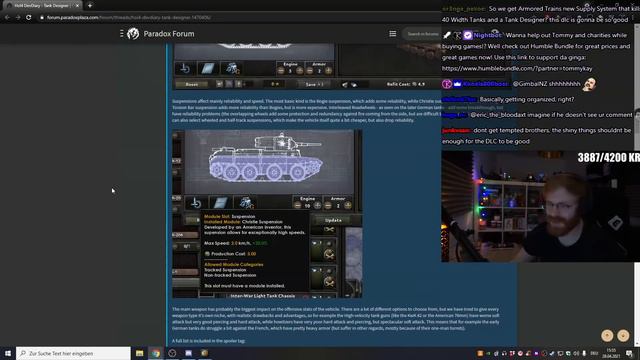This screenshot has height=360, width=640.
Task: Go forward in browser history
Action: [18, 18]
